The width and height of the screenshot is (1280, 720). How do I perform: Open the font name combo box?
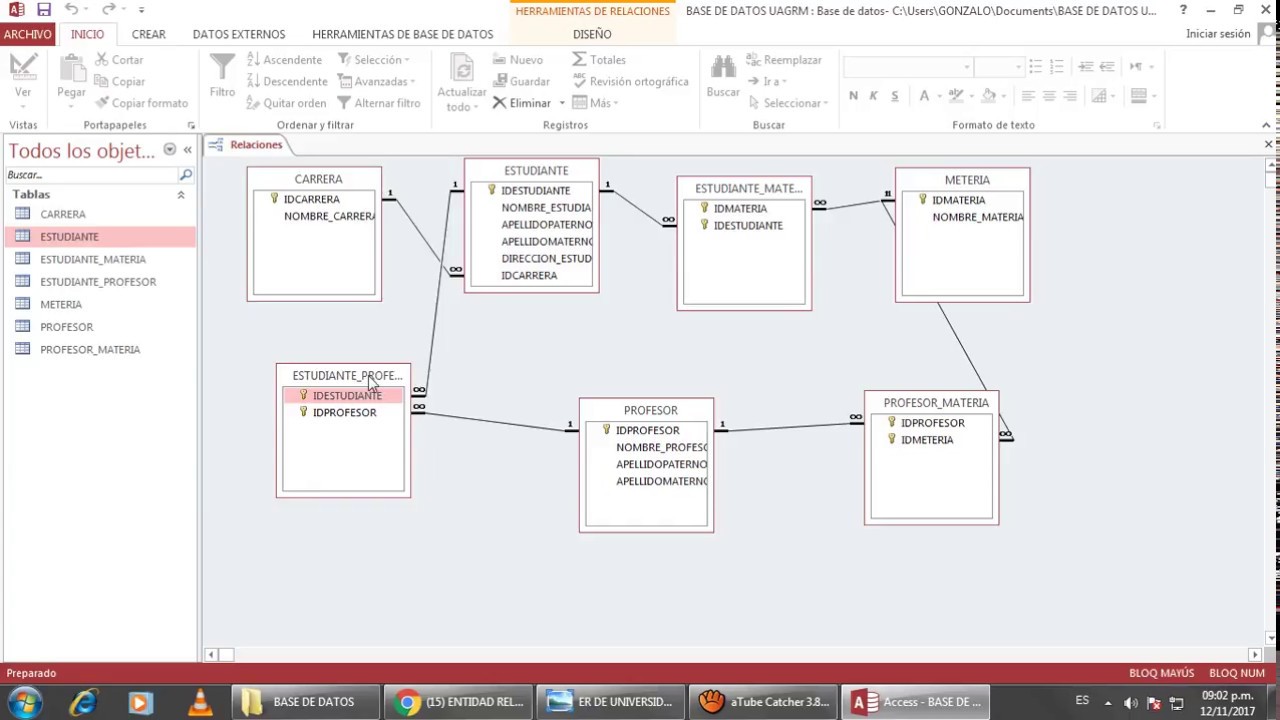[x=908, y=67]
